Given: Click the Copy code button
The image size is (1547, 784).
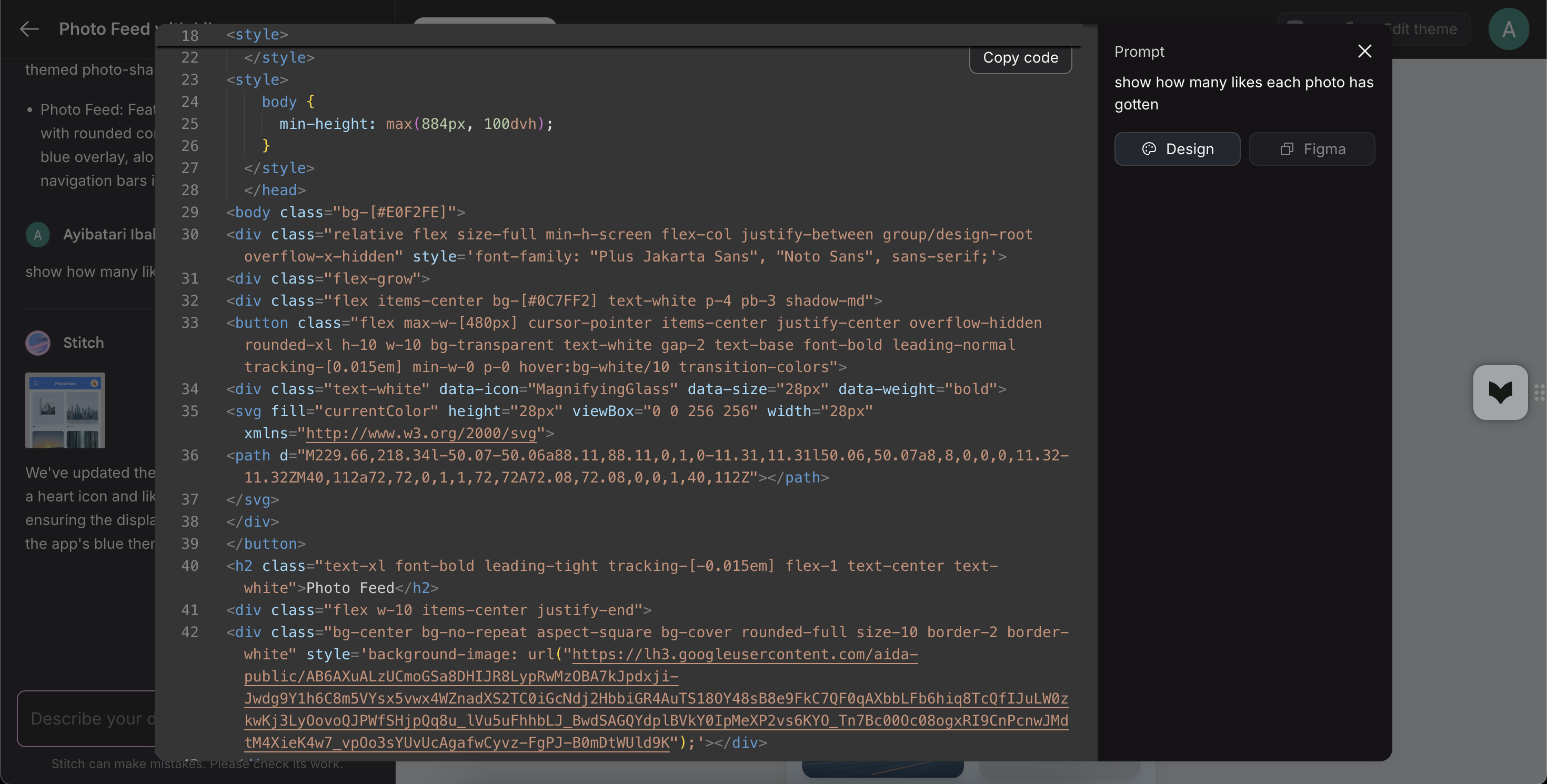Looking at the screenshot, I should (1020, 58).
